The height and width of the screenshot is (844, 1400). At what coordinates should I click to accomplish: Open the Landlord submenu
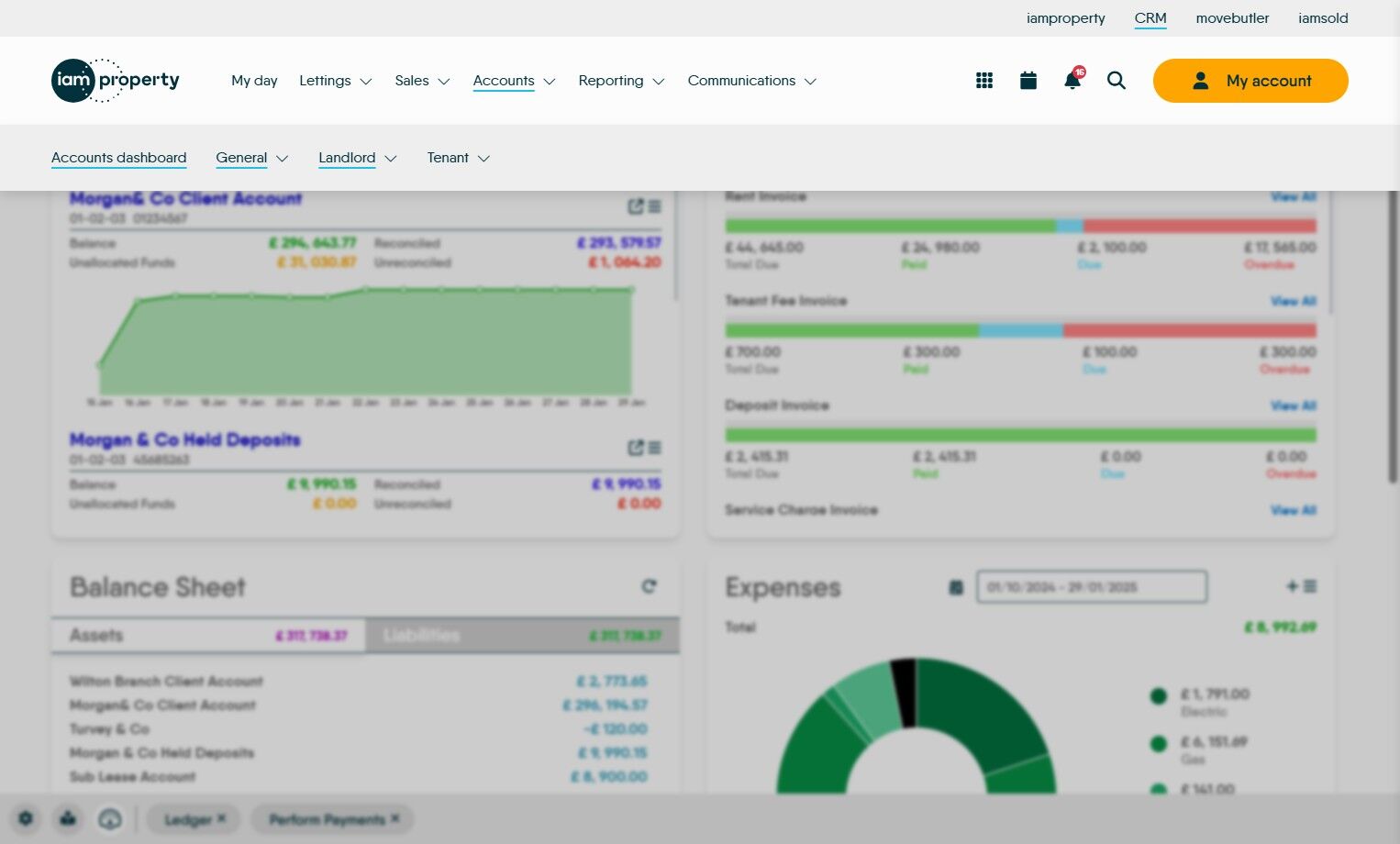pos(358,158)
